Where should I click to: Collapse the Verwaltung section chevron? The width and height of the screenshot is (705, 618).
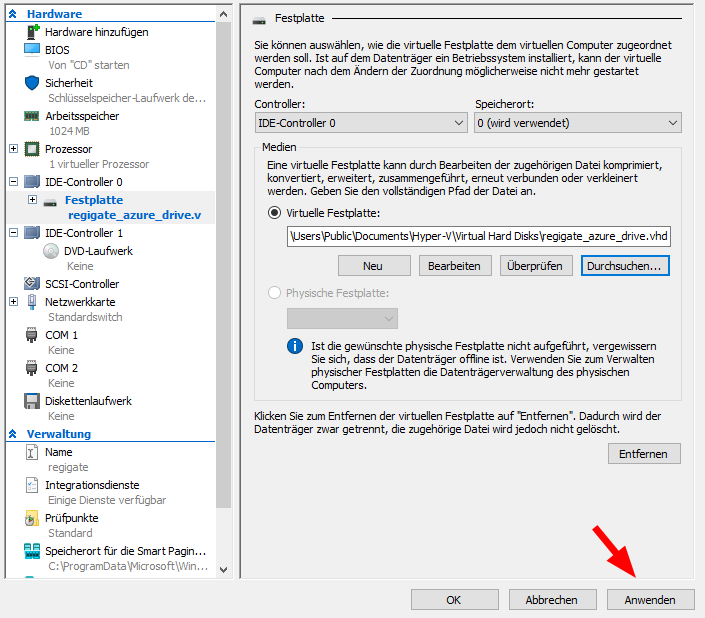click(13, 434)
